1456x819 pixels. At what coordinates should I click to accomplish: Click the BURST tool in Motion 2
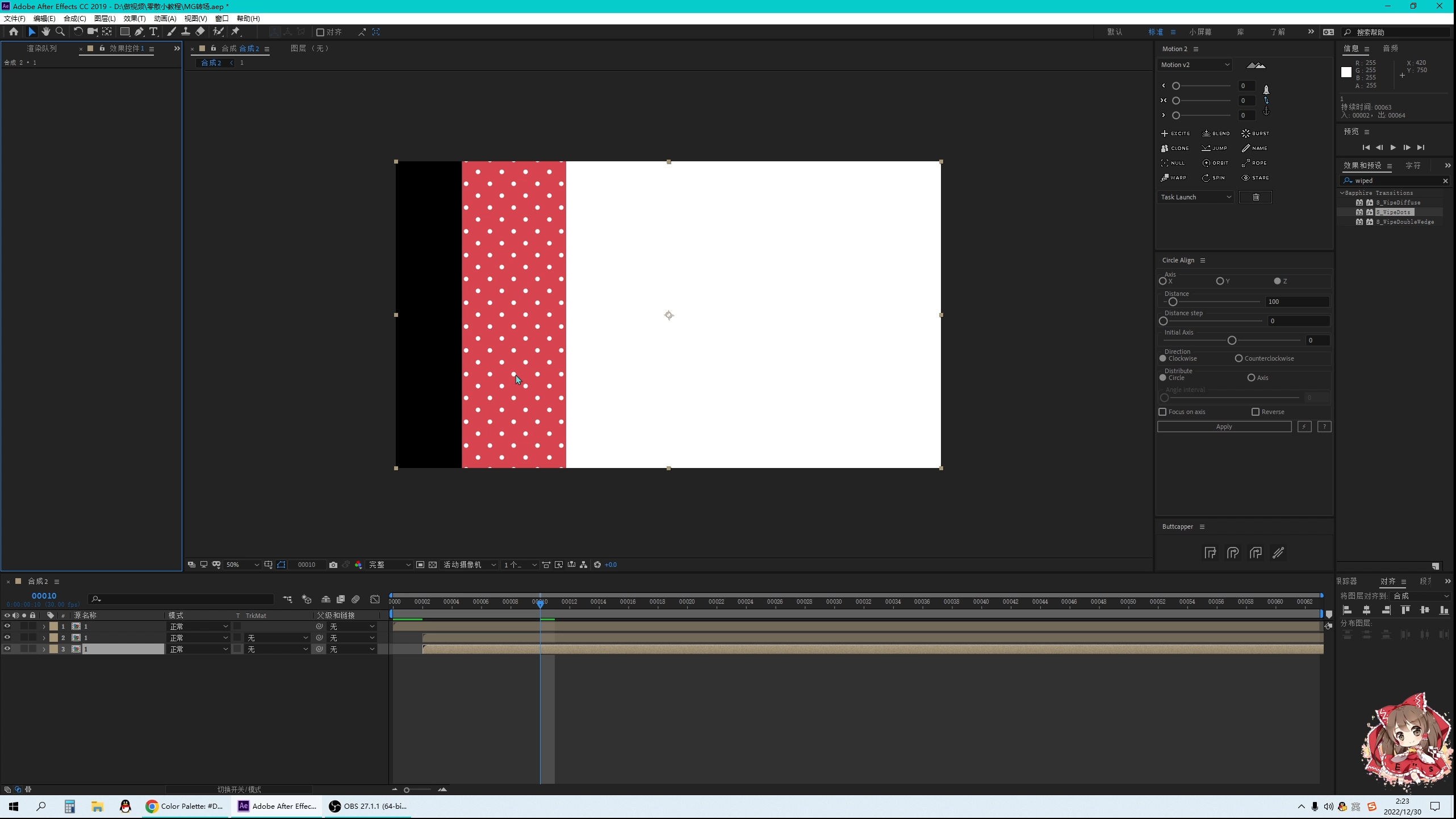point(1255,133)
